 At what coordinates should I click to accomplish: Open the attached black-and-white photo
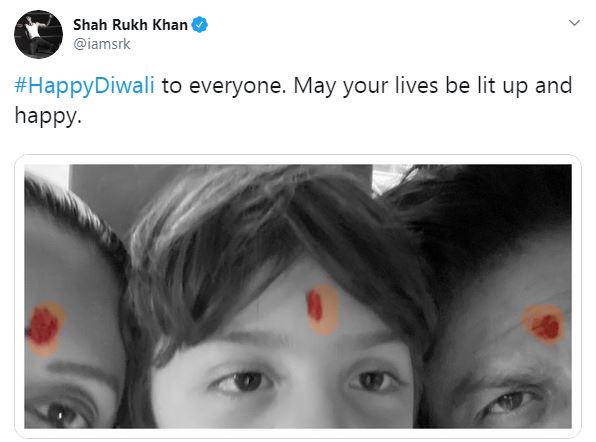[298, 296]
